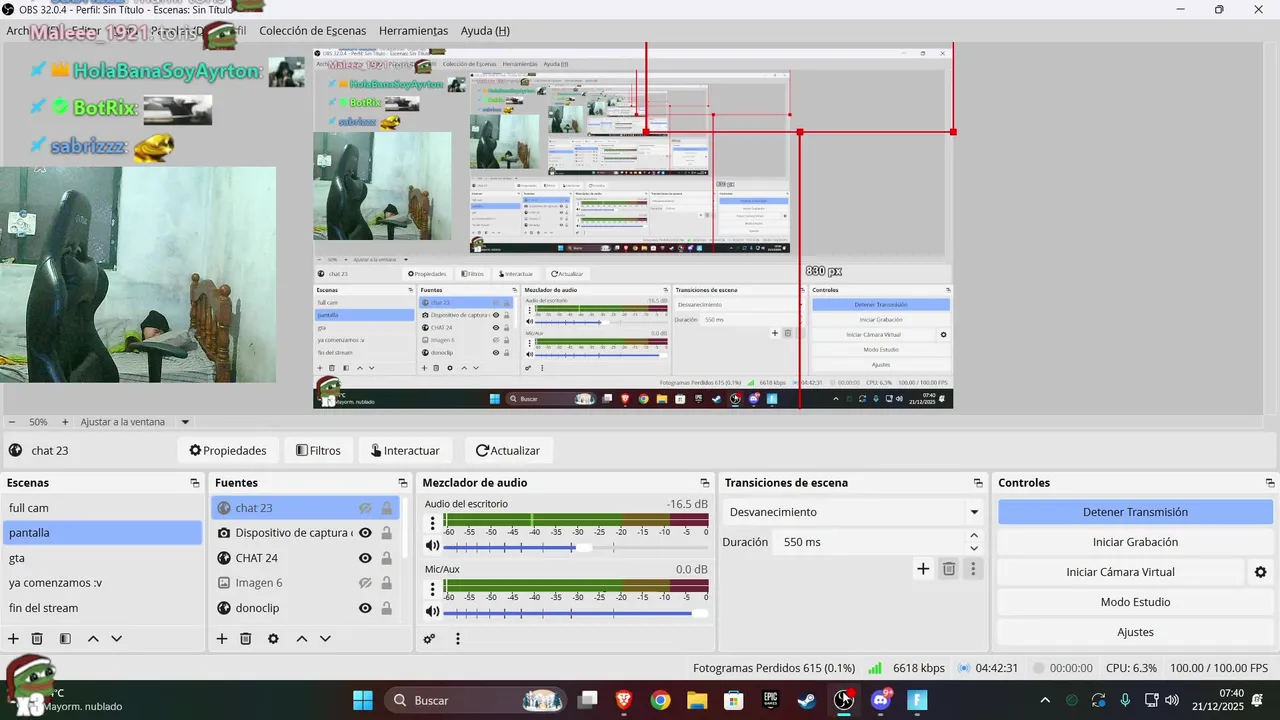This screenshot has height=720, width=1280.
Task: Float the Escenas dock panel
Action: (x=195, y=483)
